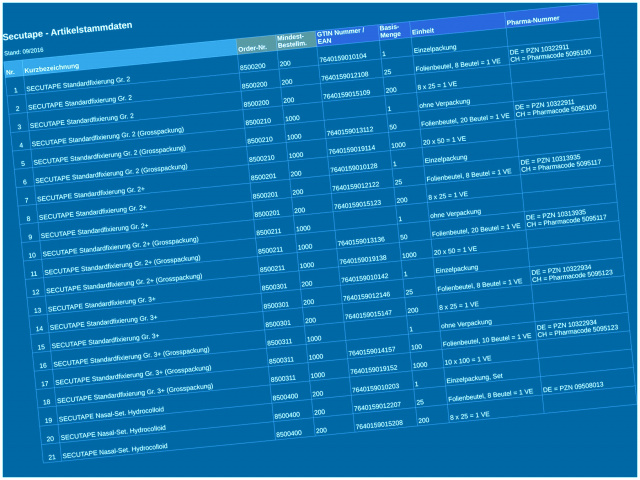The image size is (640, 480).
Task: Click GTIN cell 7640159013112
Action: [x=350, y=131]
